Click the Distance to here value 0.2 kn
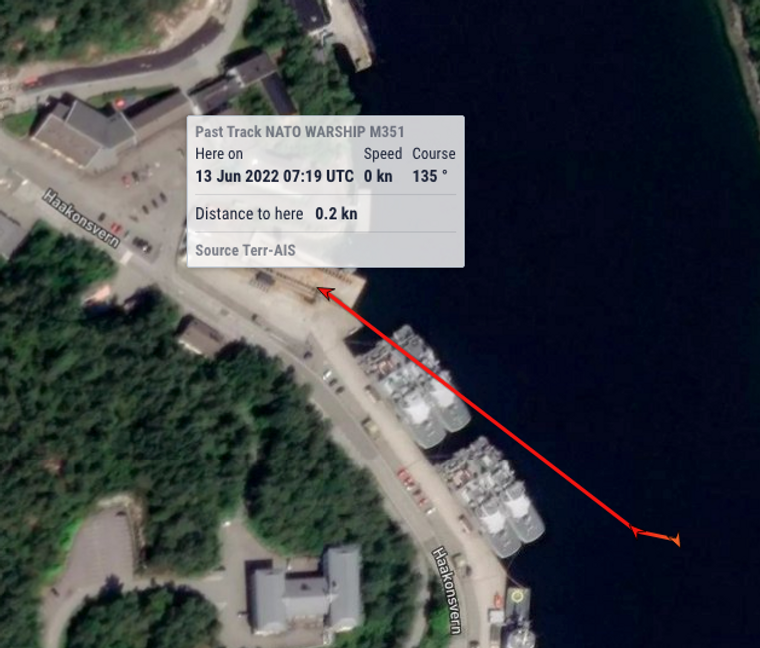This screenshot has width=760, height=648. 336,214
